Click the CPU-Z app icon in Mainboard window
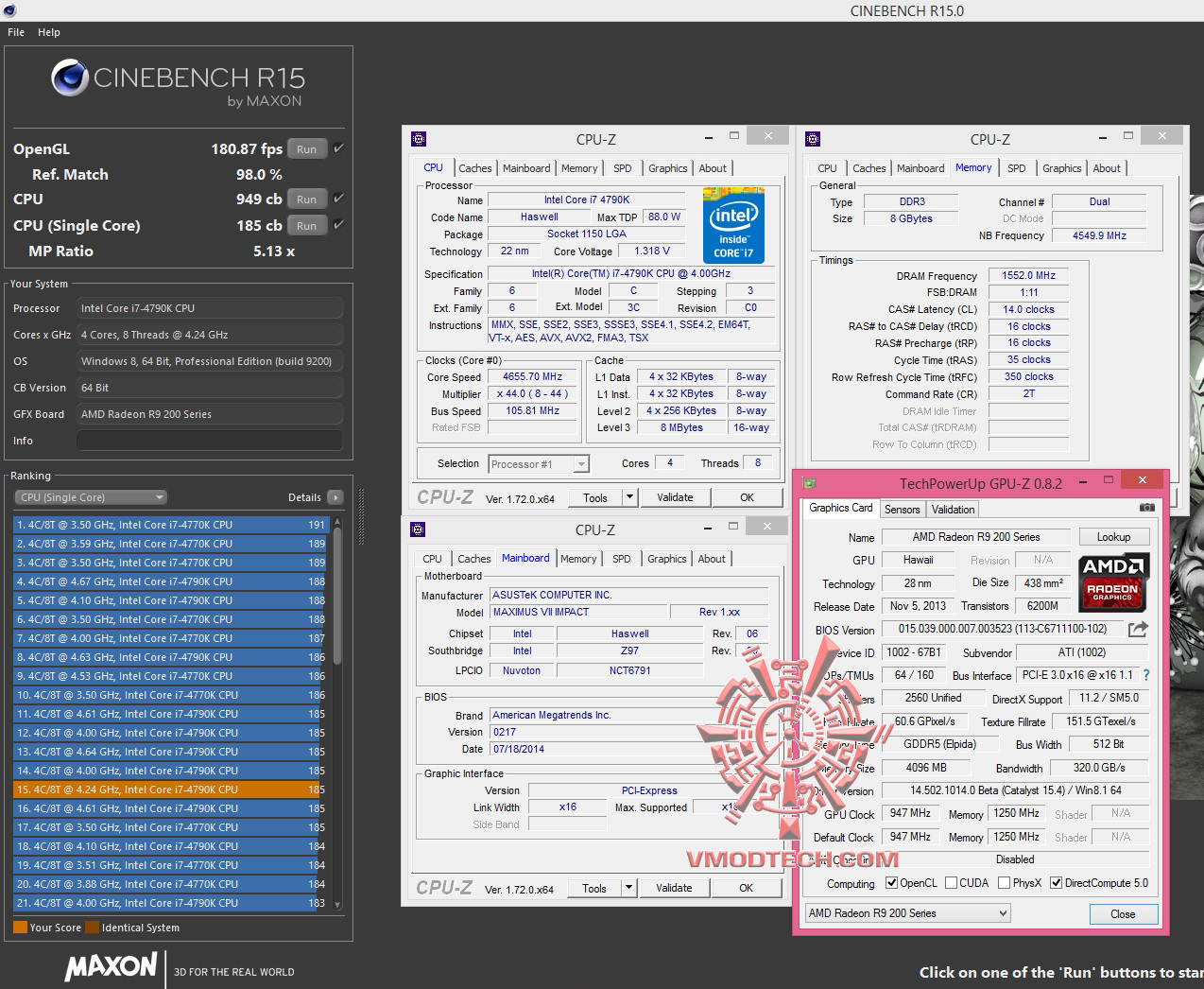 418,529
